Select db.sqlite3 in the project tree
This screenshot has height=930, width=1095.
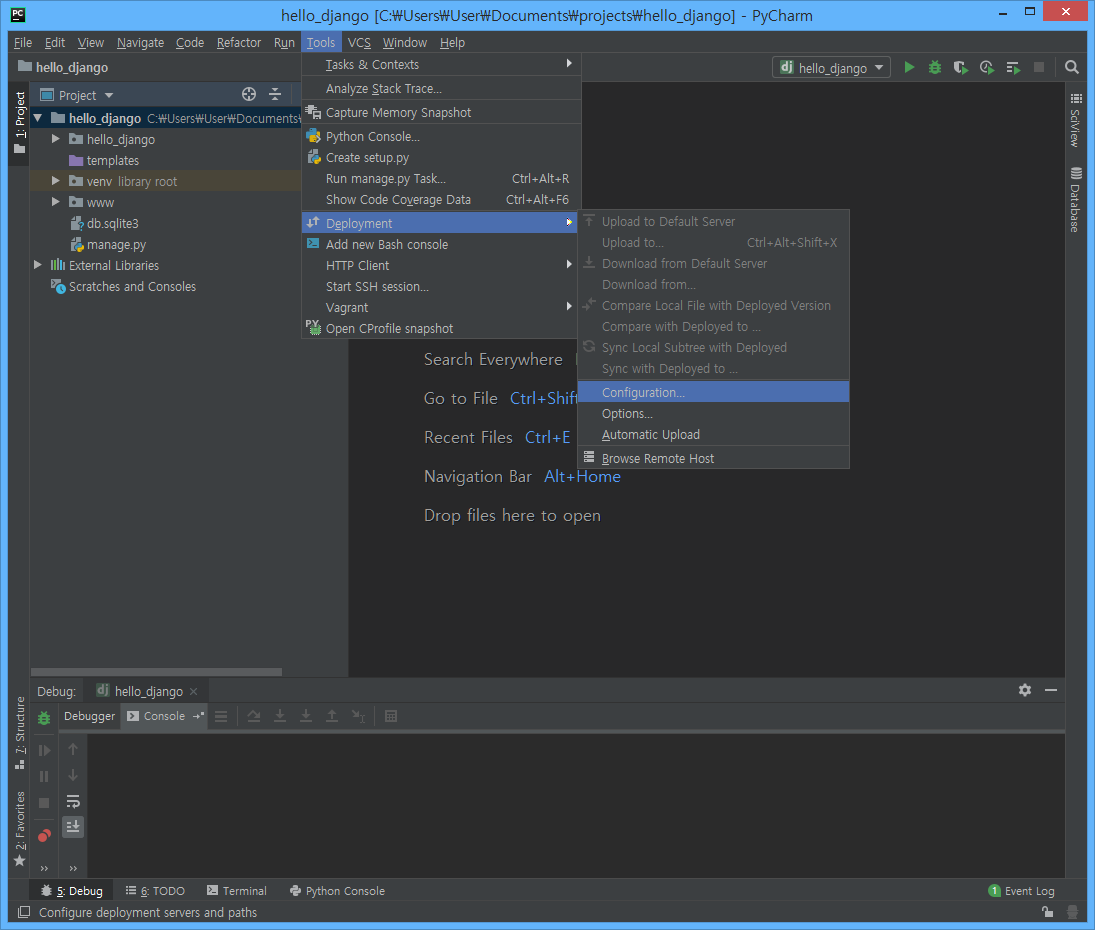(112, 223)
